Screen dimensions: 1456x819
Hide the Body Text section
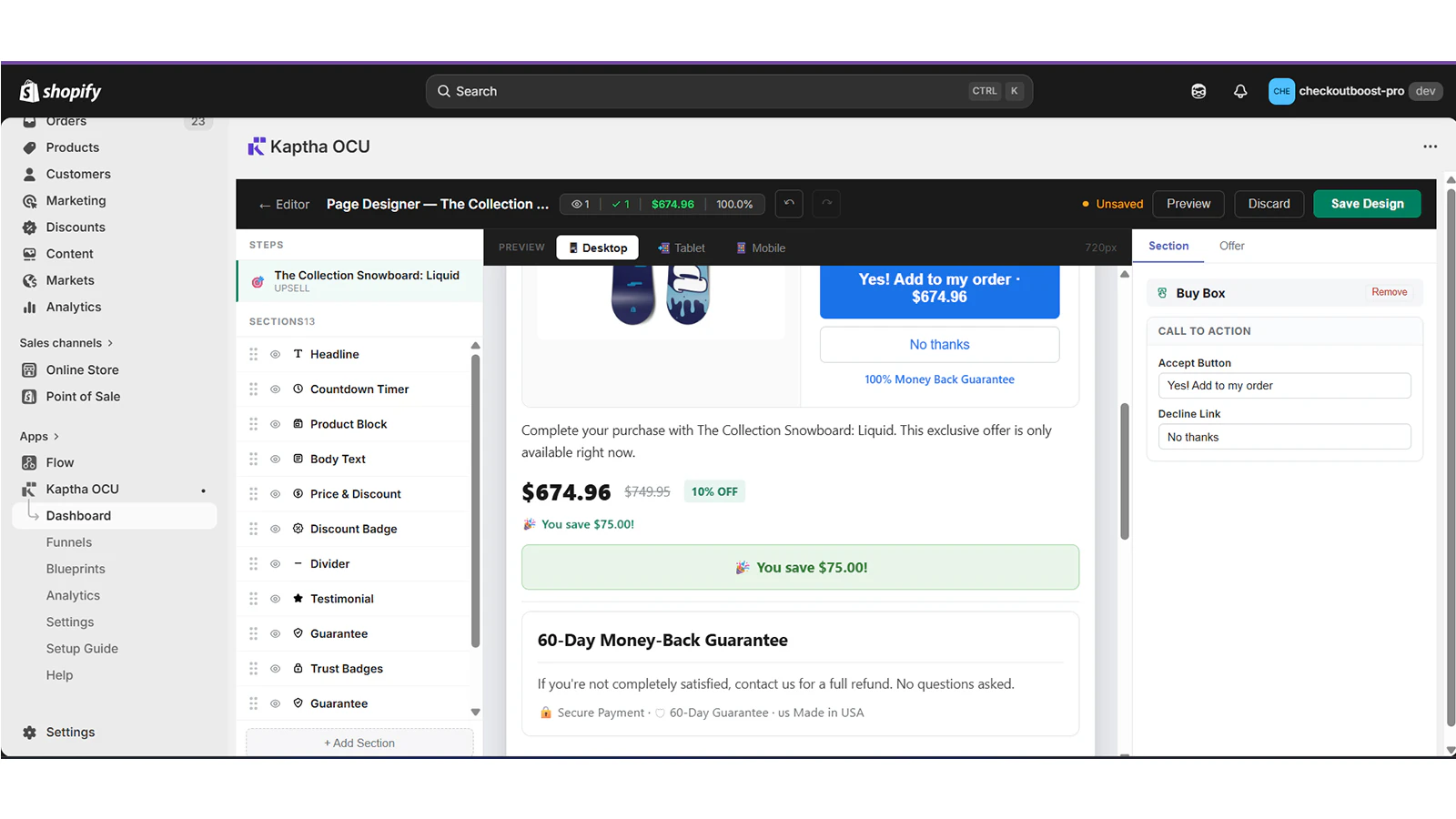(x=275, y=460)
